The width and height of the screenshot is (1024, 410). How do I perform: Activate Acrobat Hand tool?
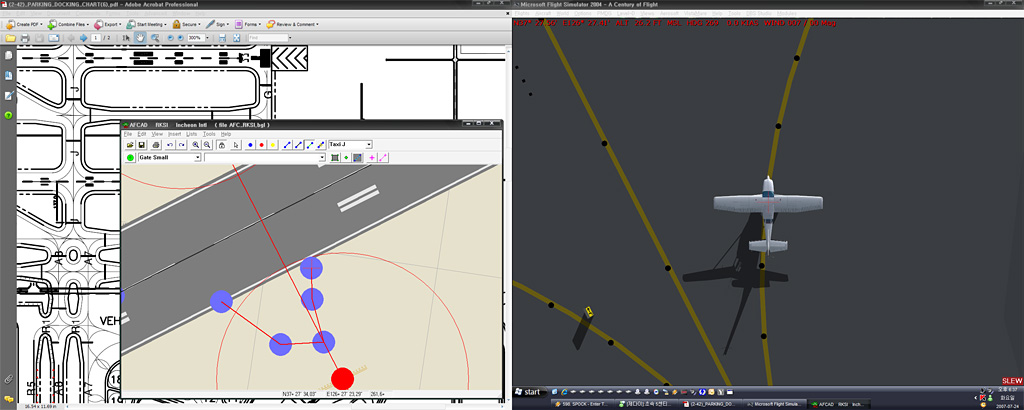coord(140,38)
